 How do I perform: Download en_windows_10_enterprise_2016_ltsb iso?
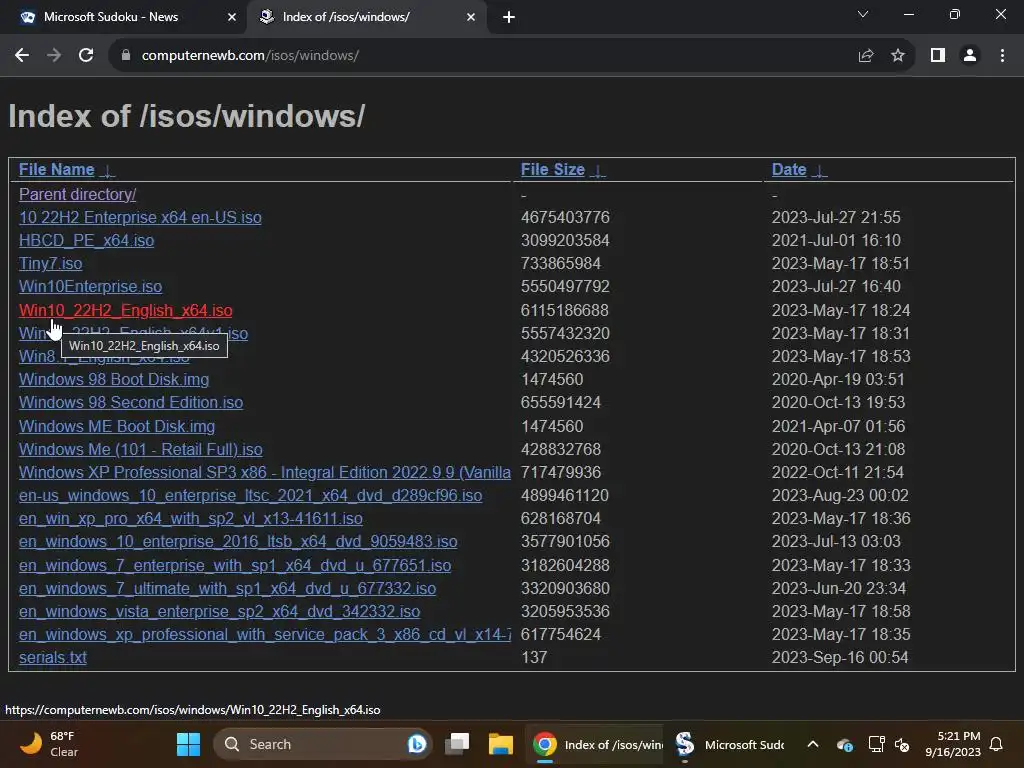238,541
